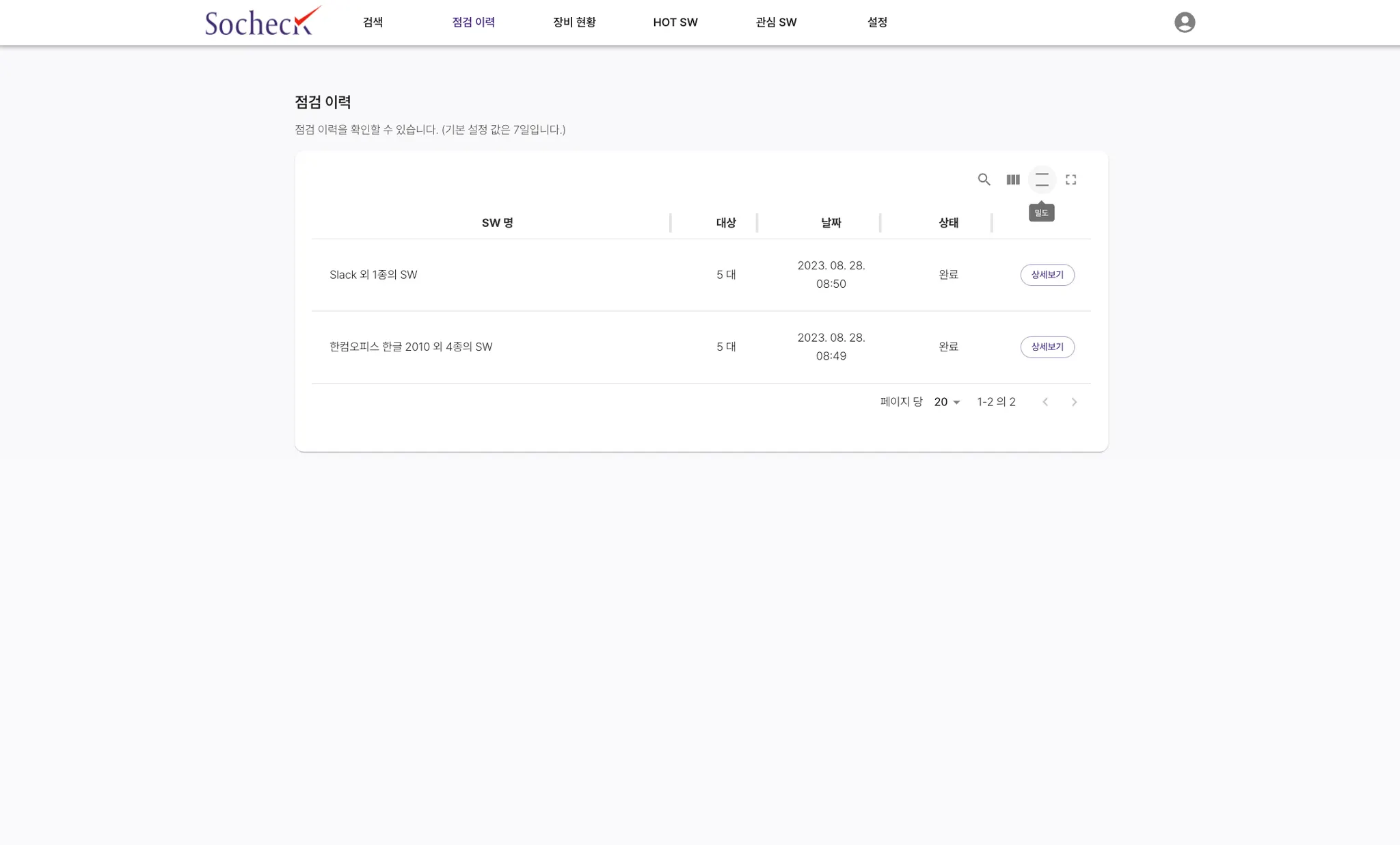
Task: Toggle the row density icon
Action: [1042, 180]
